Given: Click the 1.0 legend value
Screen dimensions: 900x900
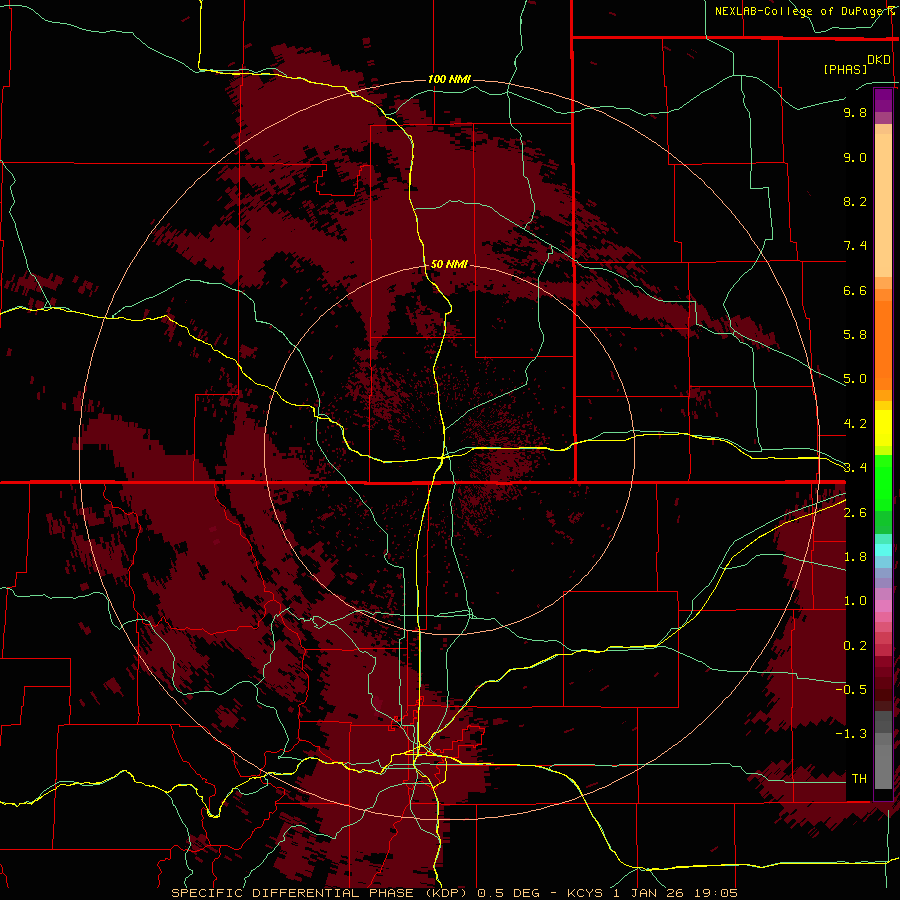Looking at the screenshot, I should coord(855,601).
